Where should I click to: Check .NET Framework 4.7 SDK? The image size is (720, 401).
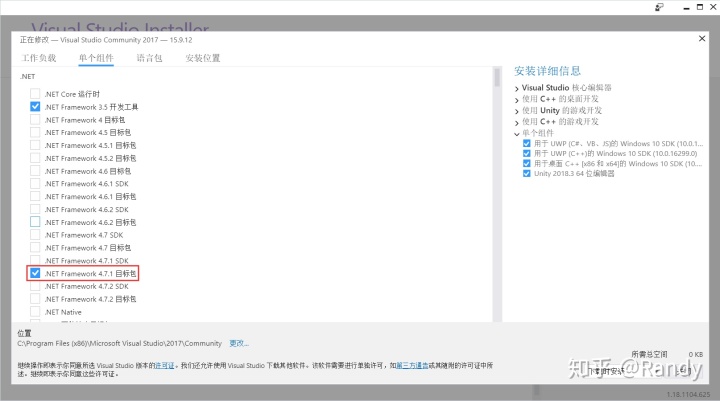(x=35, y=235)
